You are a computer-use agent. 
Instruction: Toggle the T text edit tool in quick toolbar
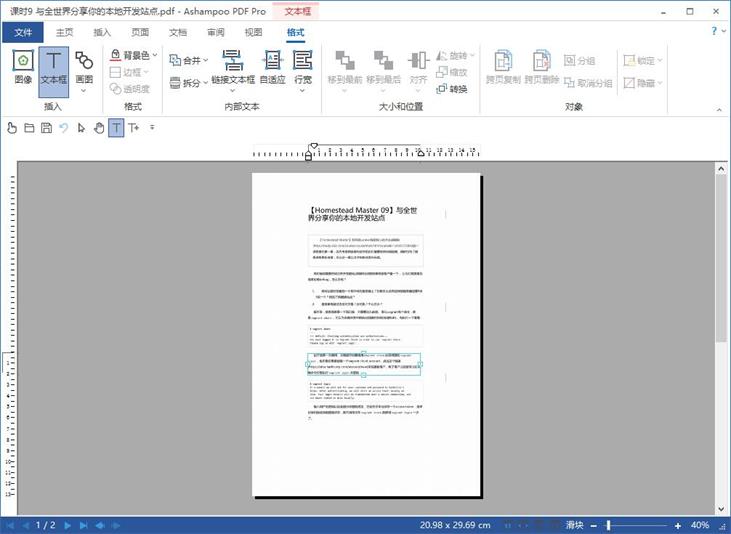tap(116, 127)
